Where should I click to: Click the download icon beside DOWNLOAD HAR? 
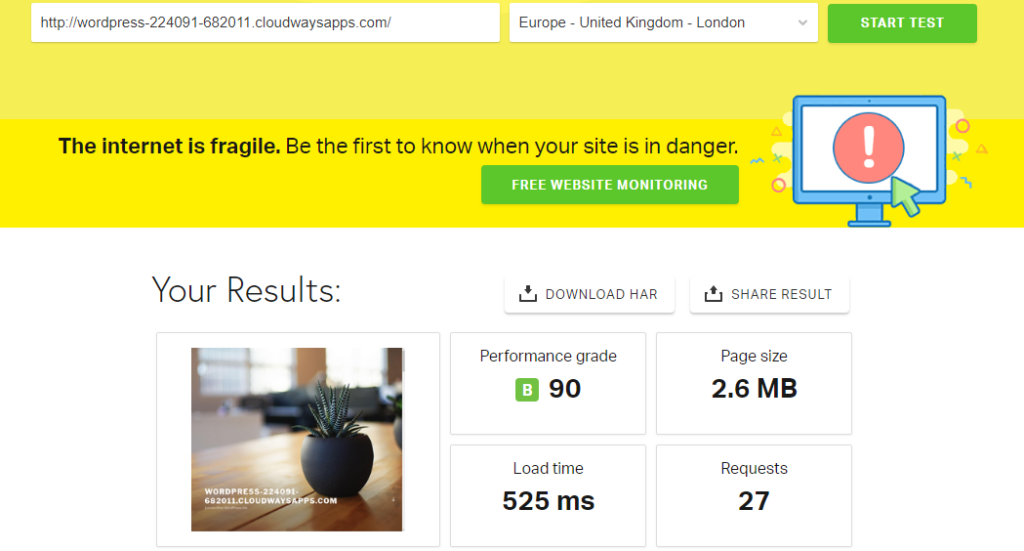tap(528, 294)
